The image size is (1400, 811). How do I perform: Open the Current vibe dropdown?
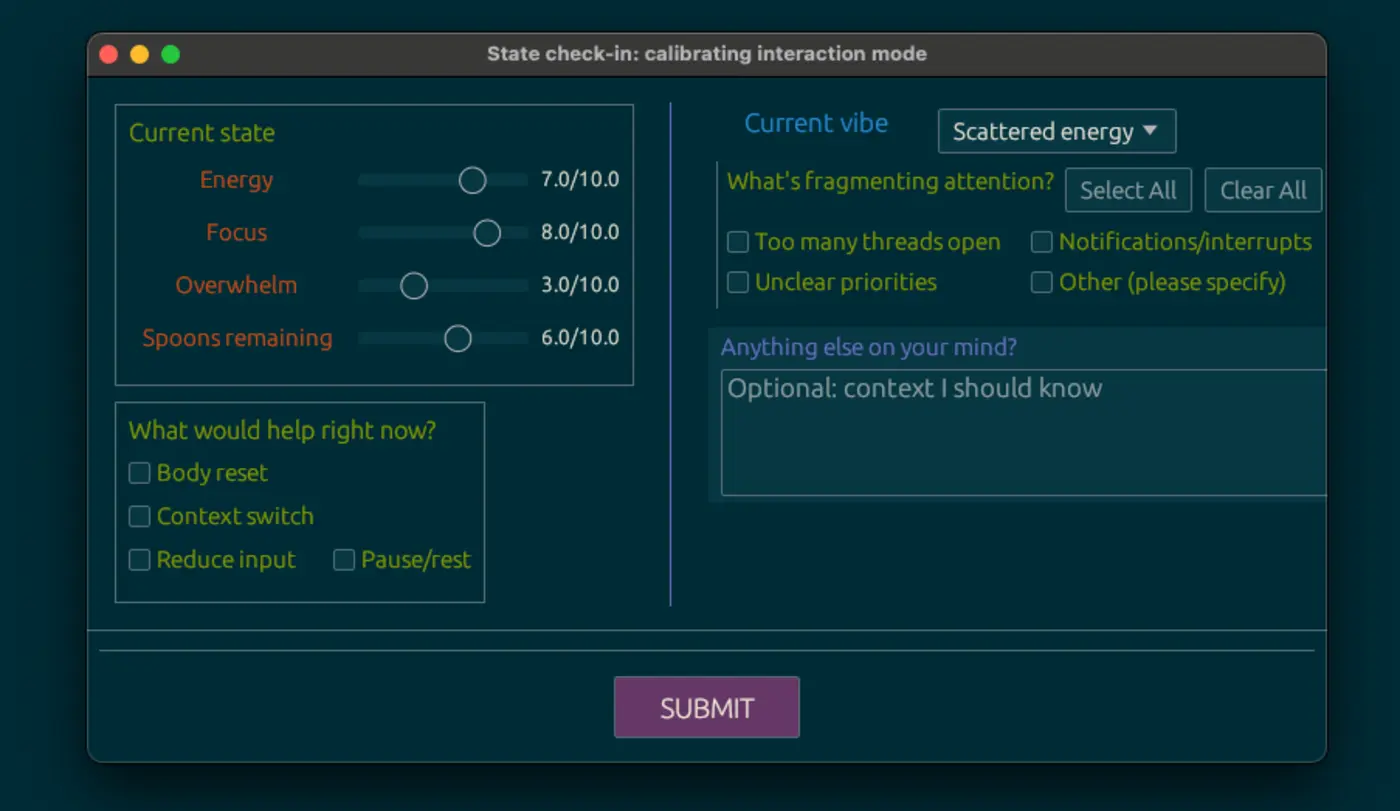coord(1056,131)
